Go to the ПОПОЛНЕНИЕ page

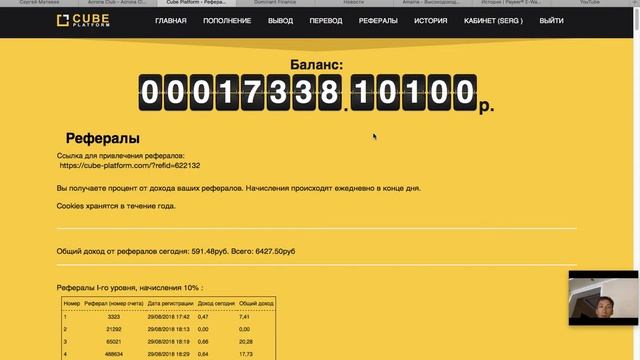[x=227, y=21]
